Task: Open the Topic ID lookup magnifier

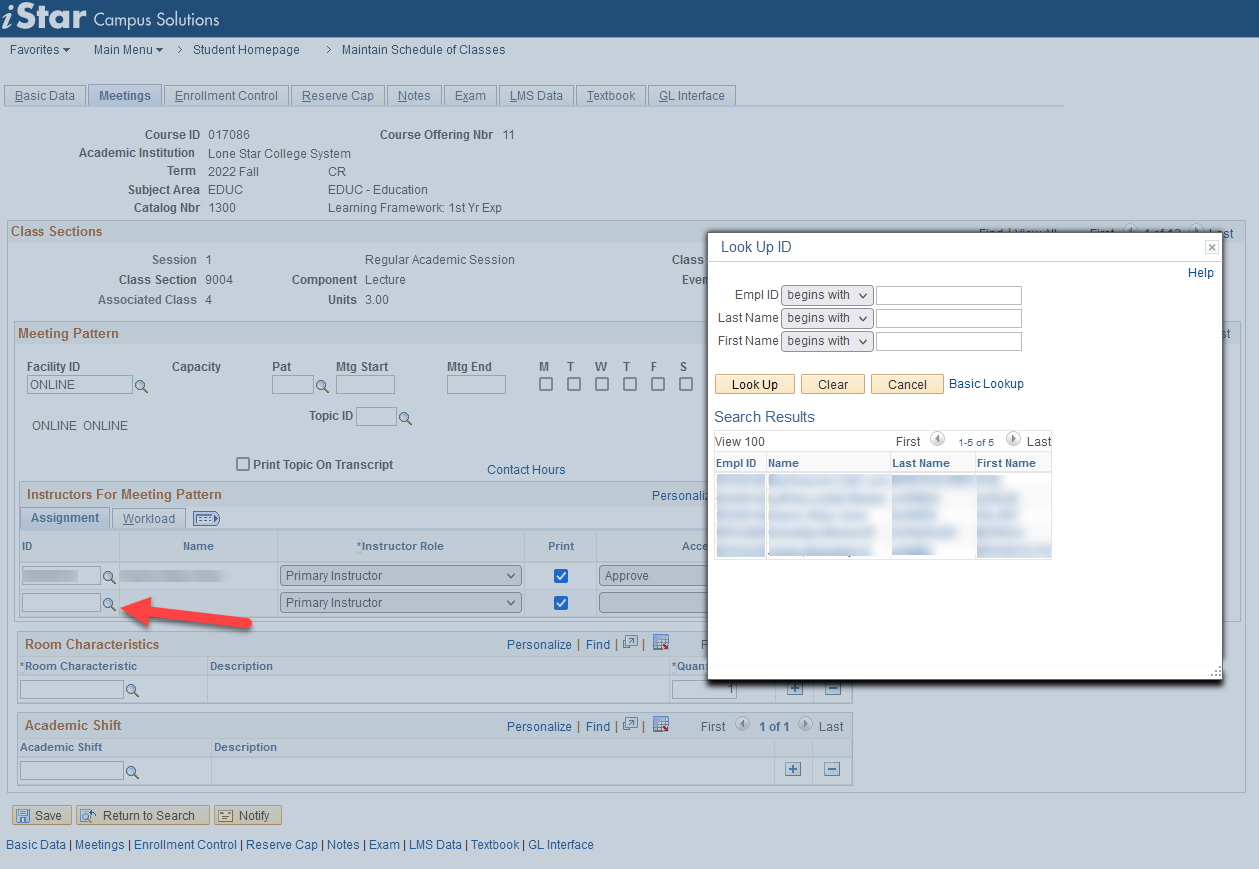Action: (x=405, y=418)
